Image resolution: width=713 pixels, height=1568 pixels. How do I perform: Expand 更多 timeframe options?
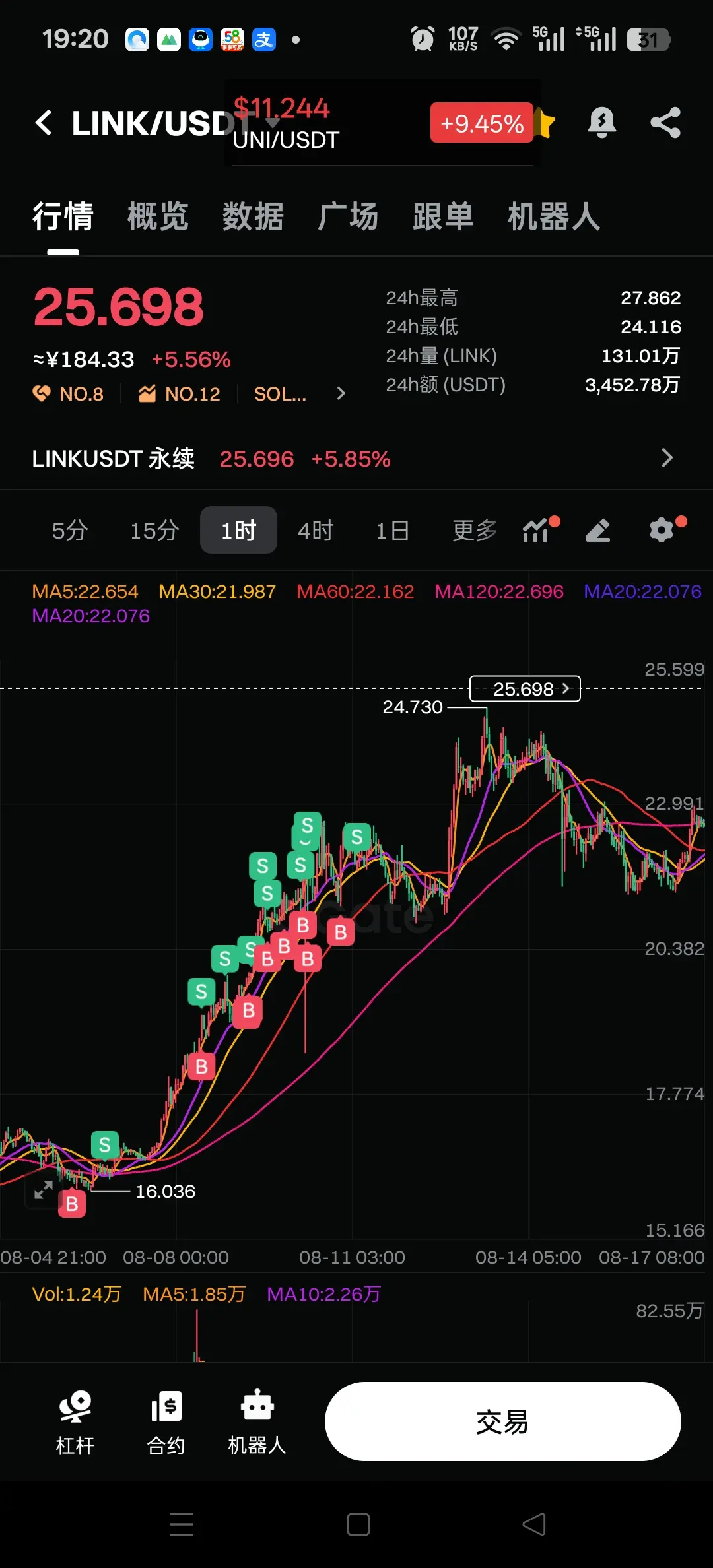point(475,530)
